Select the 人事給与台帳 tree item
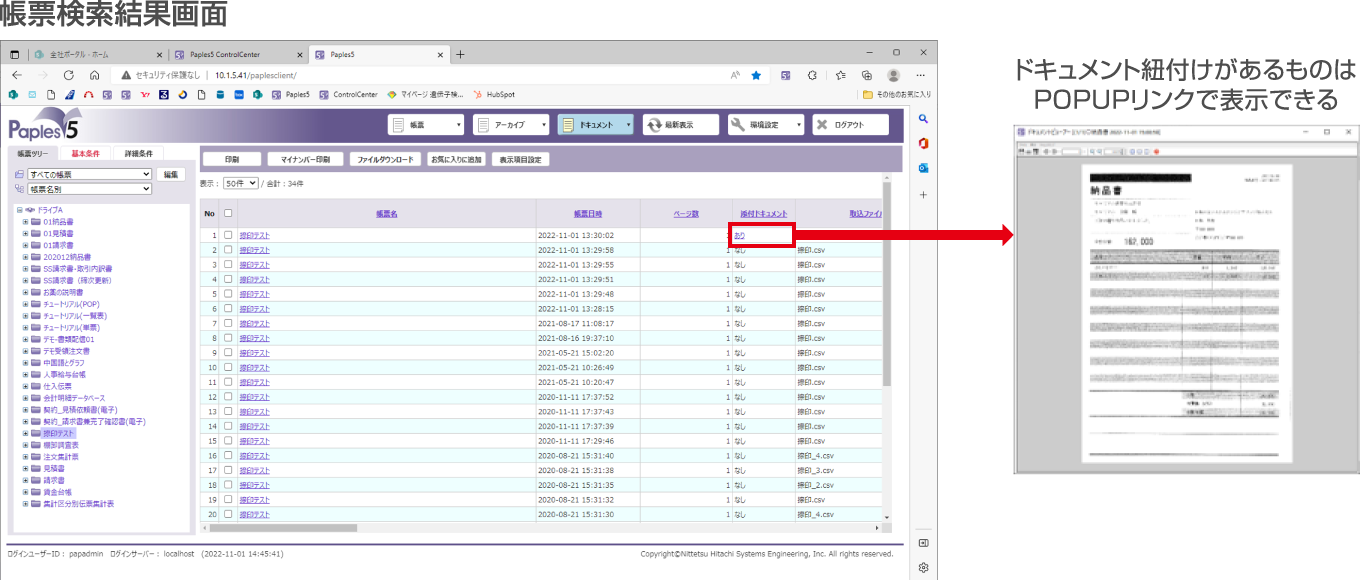 [x=66, y=375]
